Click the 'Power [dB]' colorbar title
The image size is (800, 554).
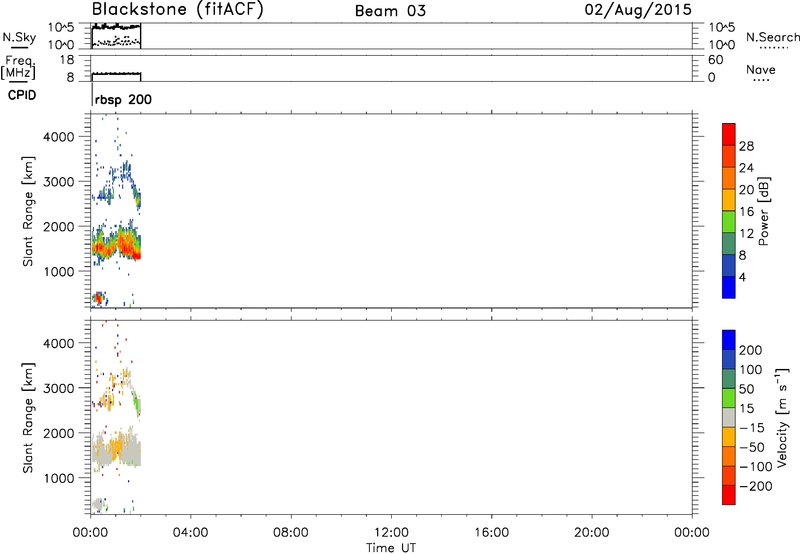(x=764, y=211)
